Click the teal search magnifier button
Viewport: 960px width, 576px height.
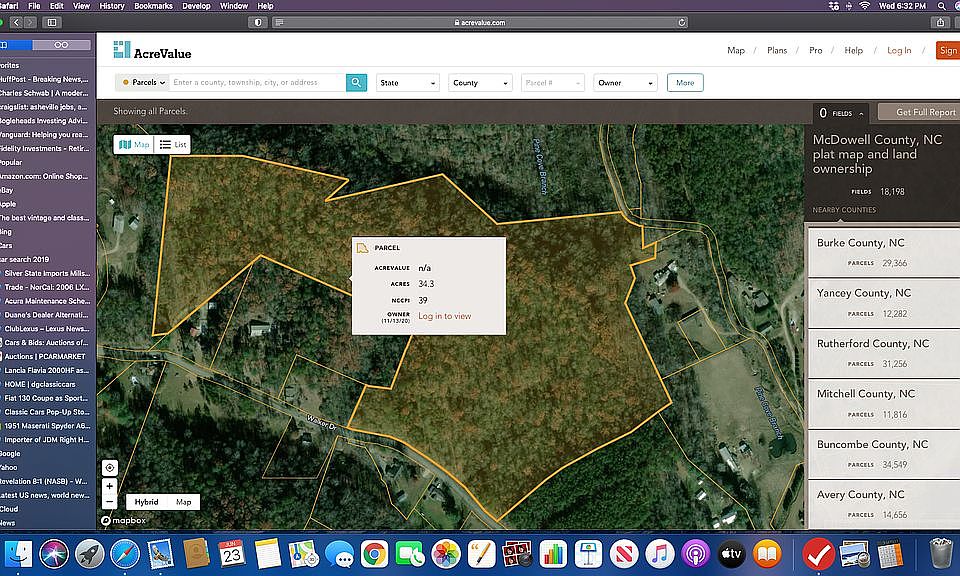pos(356,83)
